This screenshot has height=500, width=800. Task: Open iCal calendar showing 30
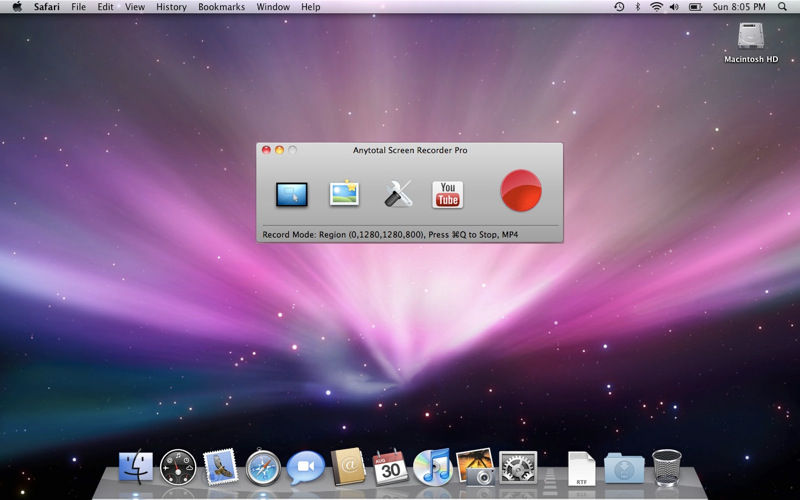(x=390, y=467)
